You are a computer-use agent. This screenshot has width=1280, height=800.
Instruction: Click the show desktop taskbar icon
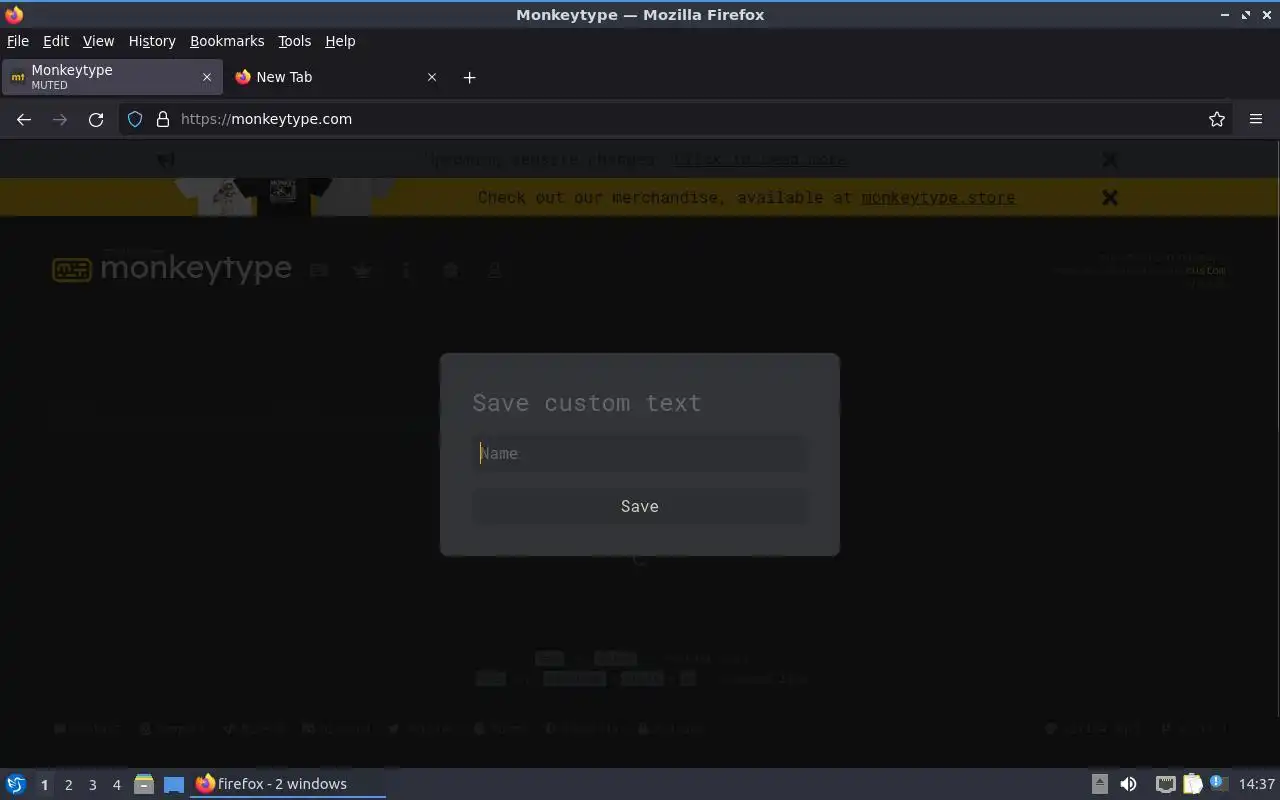point(174,784)
